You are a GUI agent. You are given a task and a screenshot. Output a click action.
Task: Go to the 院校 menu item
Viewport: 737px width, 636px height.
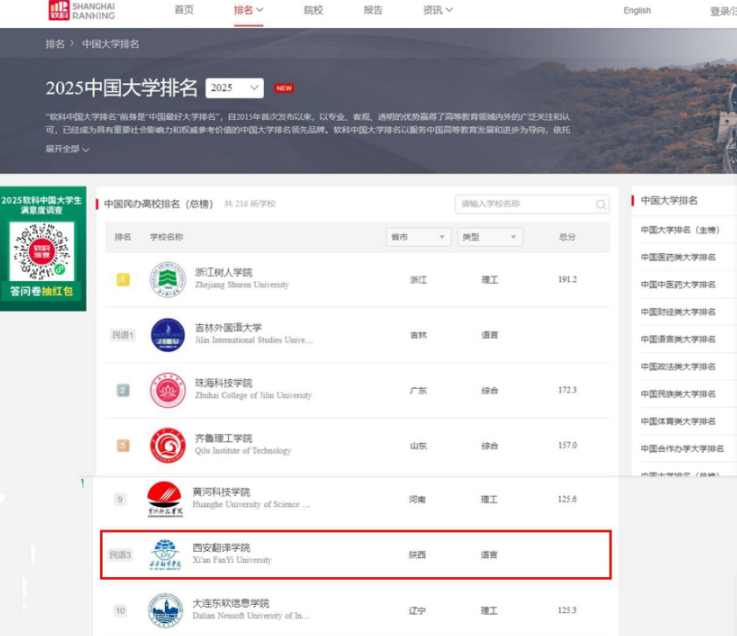[313, 10]
